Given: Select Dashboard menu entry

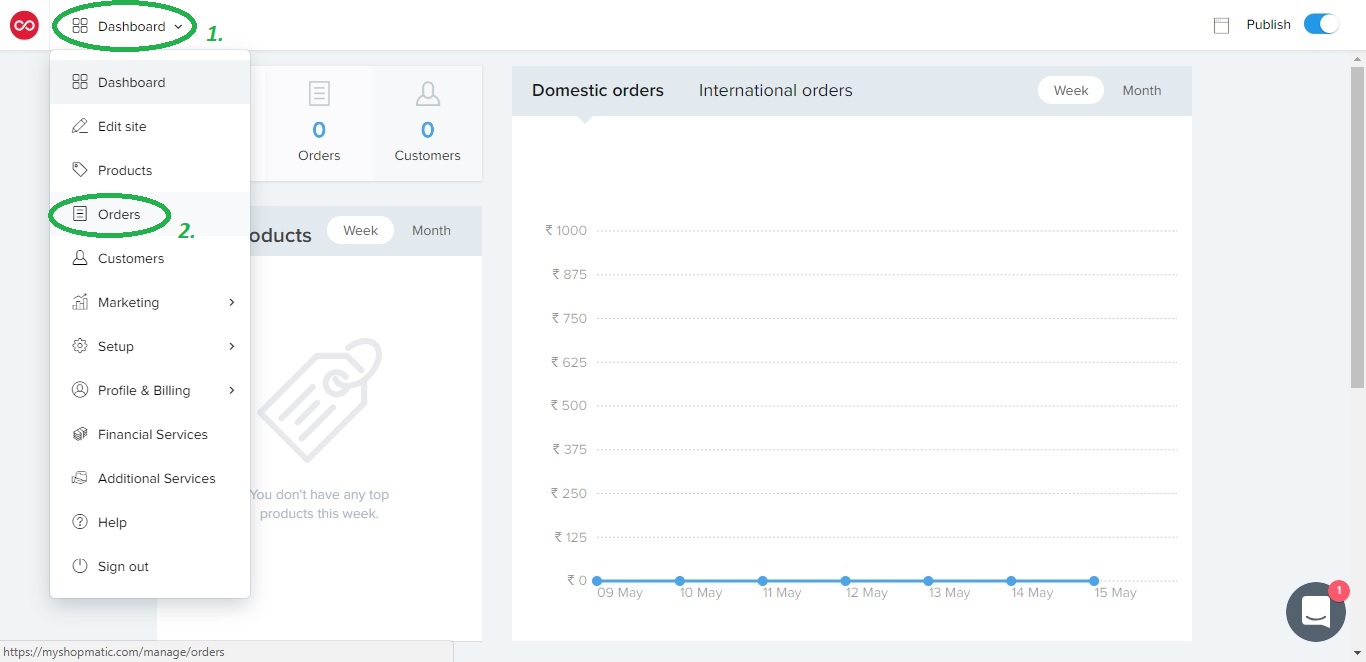Looking at the screenshot, I should [150, 82].
